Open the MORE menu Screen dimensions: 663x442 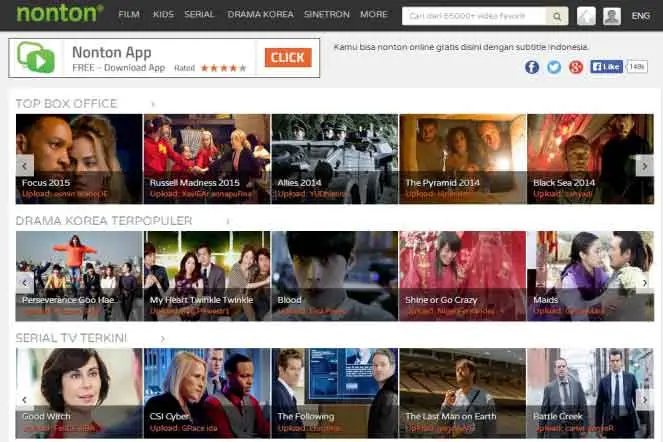tap(374, 14)
